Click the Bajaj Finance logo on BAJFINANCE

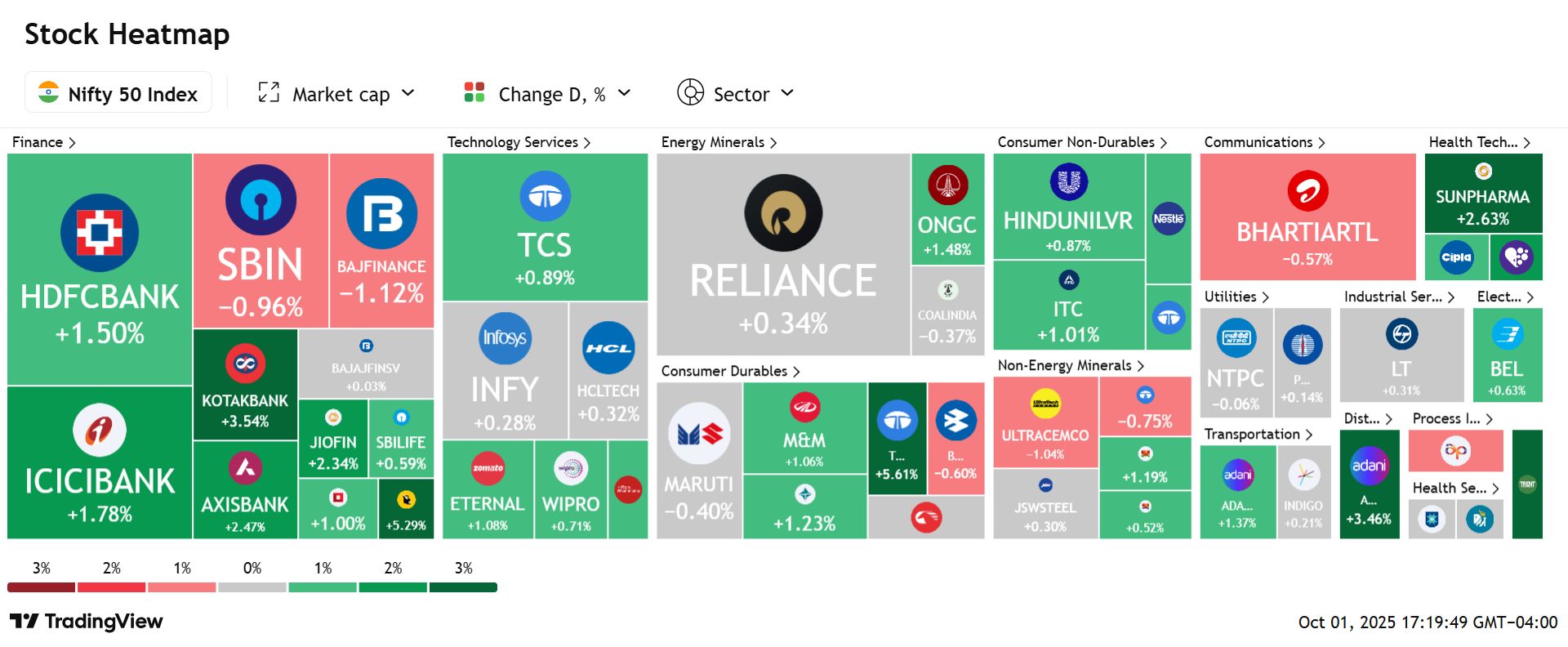tap(381, 214)
